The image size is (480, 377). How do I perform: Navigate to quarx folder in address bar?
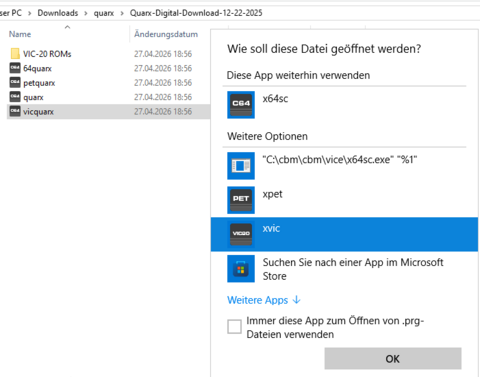[104, 13]
